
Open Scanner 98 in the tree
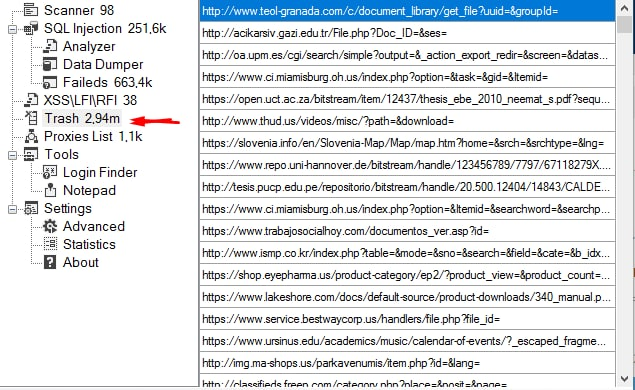(x=79, y=10)
